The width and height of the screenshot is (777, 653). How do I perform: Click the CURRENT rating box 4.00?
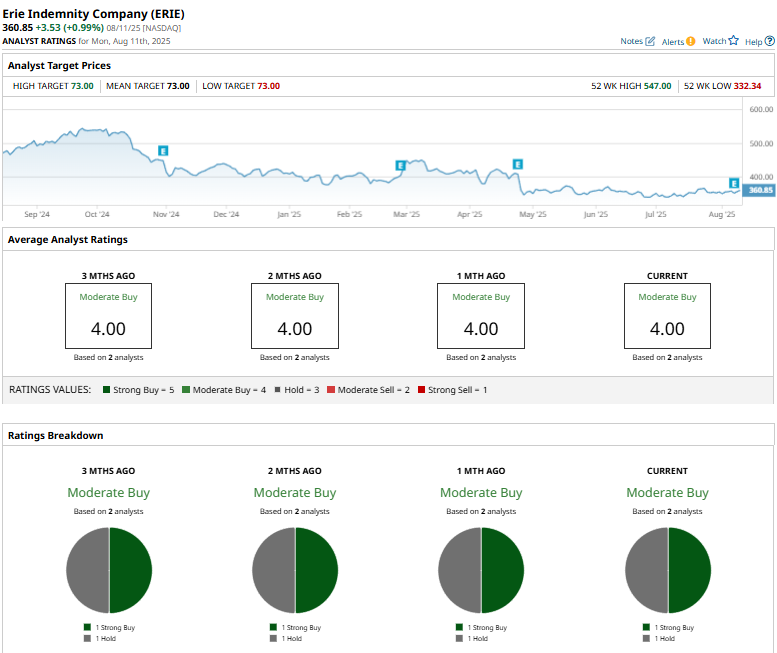click(x=667, y=316)
